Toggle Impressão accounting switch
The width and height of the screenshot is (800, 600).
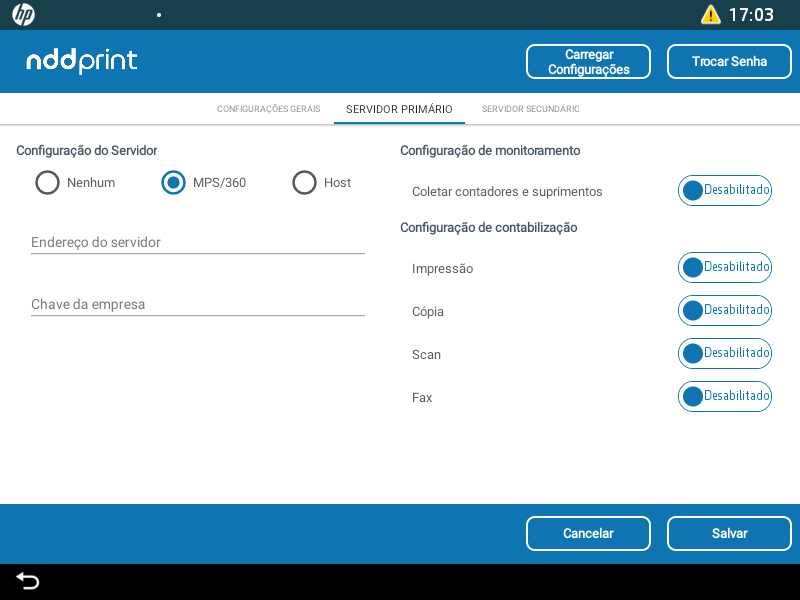(724, 268)
